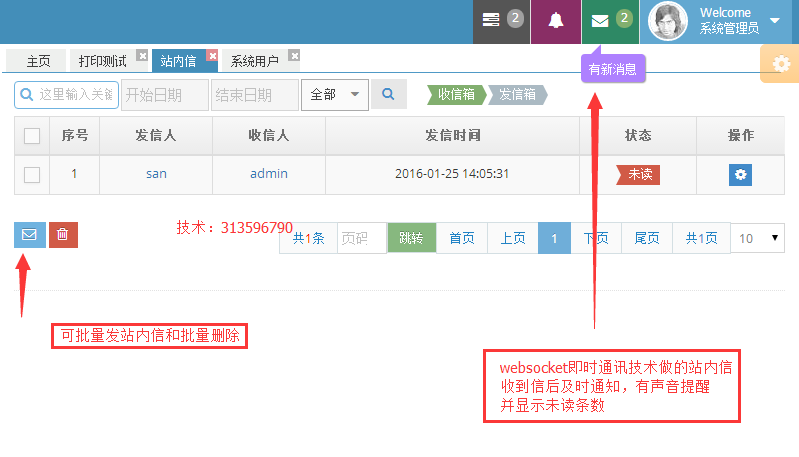Screen dimensions: 799x457
Task: Click the magnifier search button
Action: [x=388, y=94]
